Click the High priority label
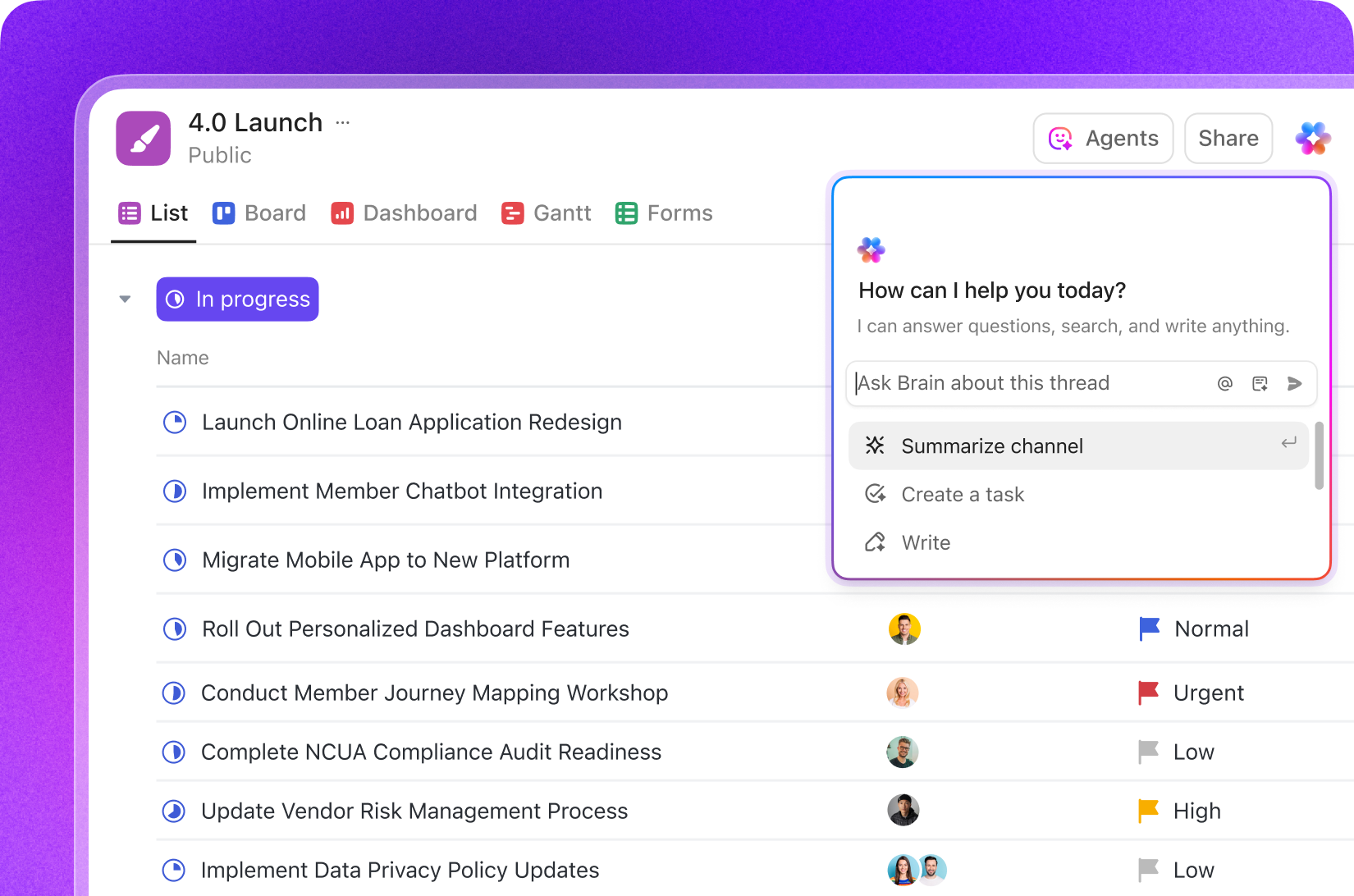 point(1197,811)
